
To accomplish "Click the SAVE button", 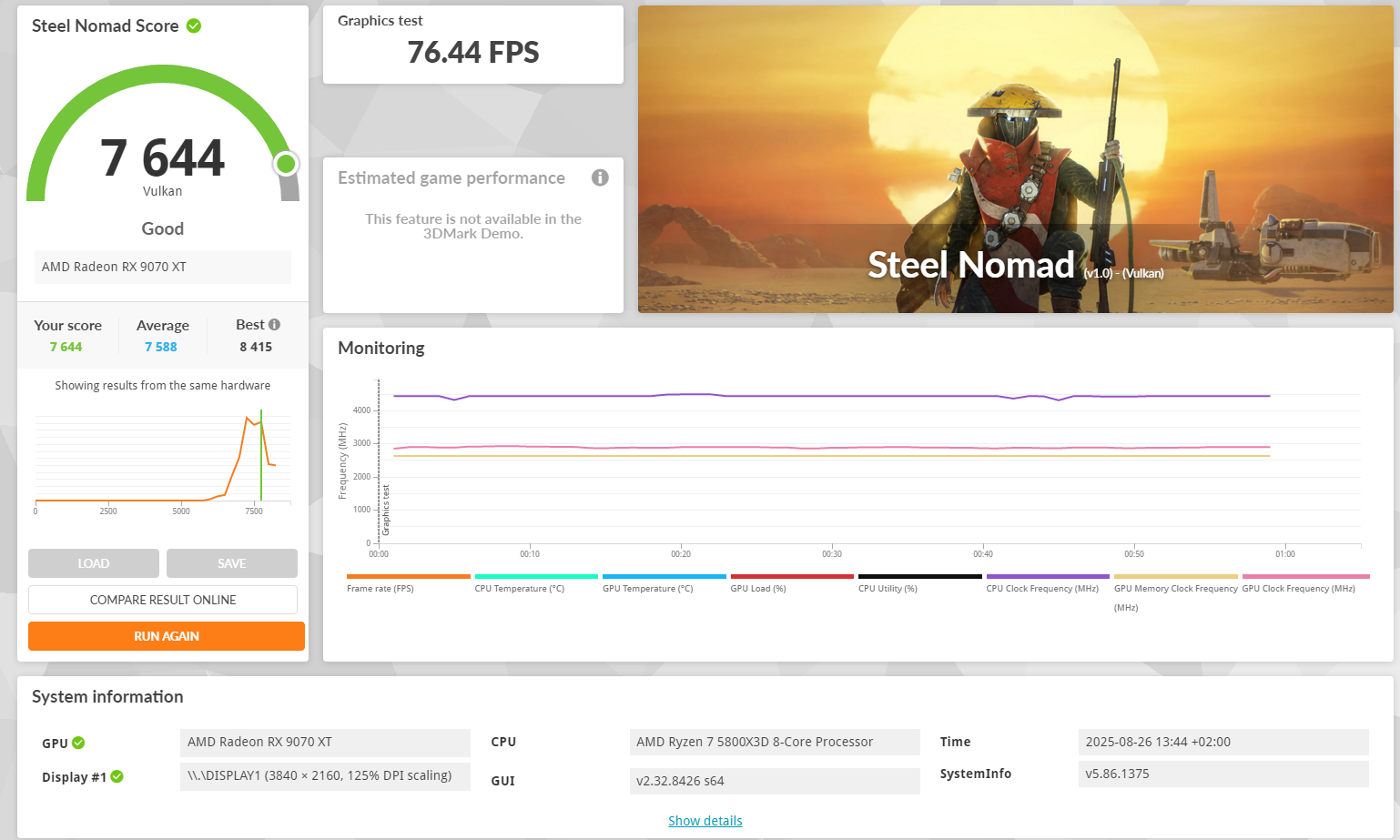I will pyautogui.click(x=232, y=563).
